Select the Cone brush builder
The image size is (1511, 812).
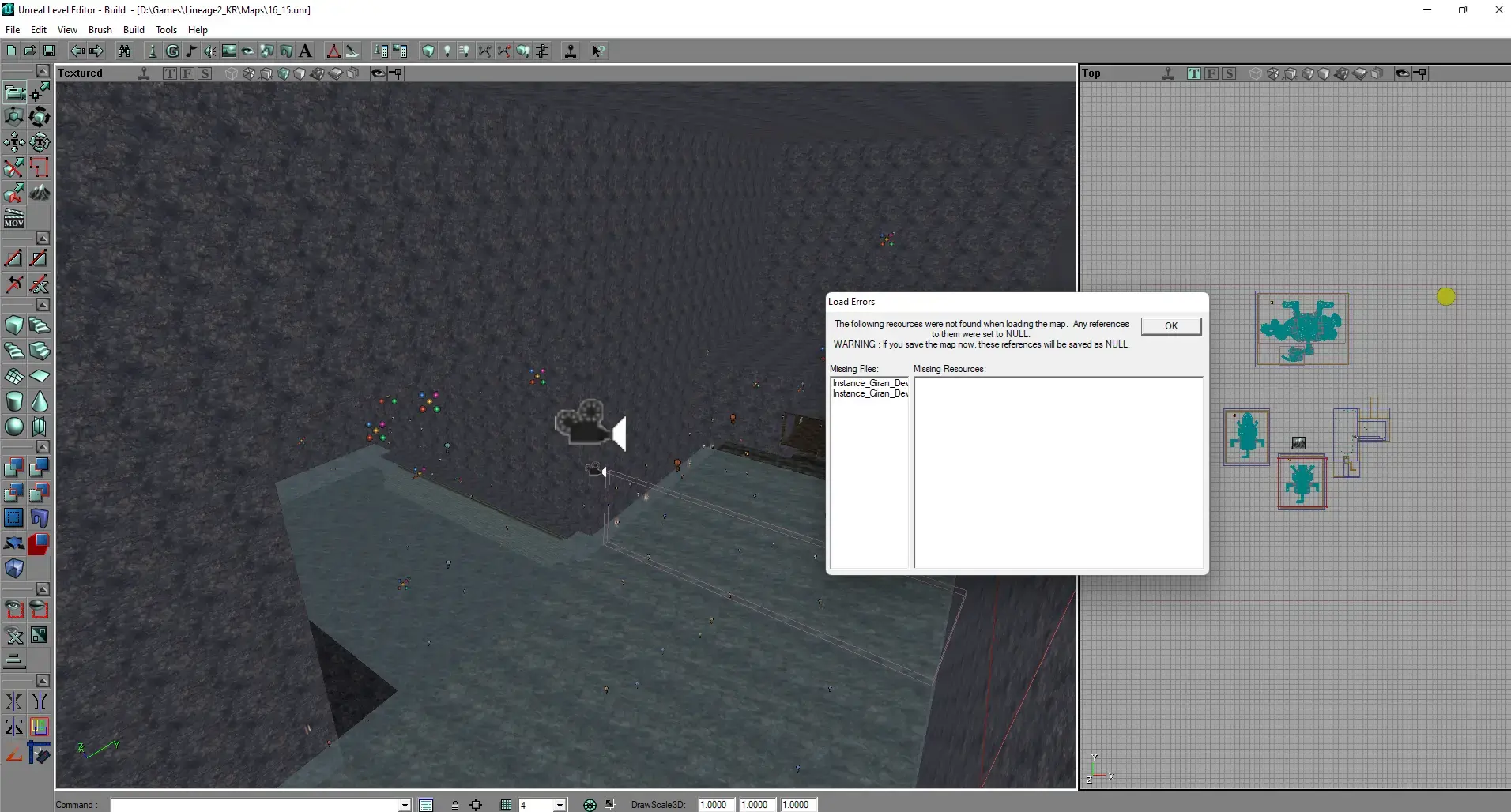pos(40,401)
